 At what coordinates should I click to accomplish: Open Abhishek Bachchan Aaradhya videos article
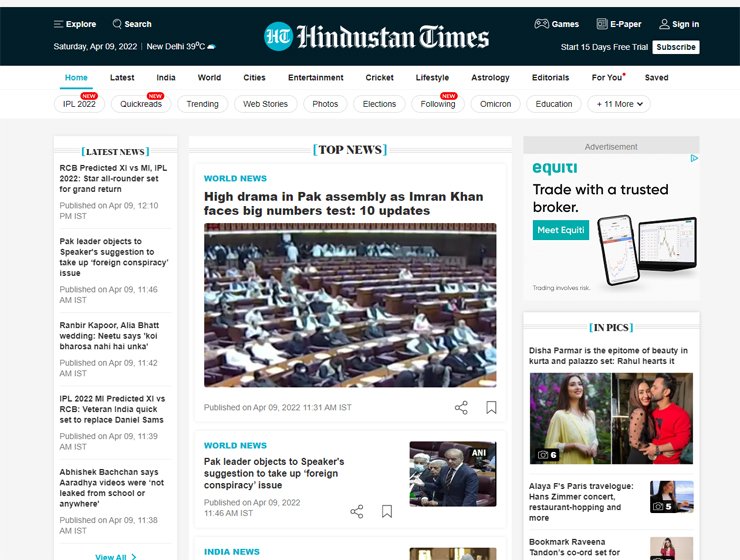[x=111, y=488]
